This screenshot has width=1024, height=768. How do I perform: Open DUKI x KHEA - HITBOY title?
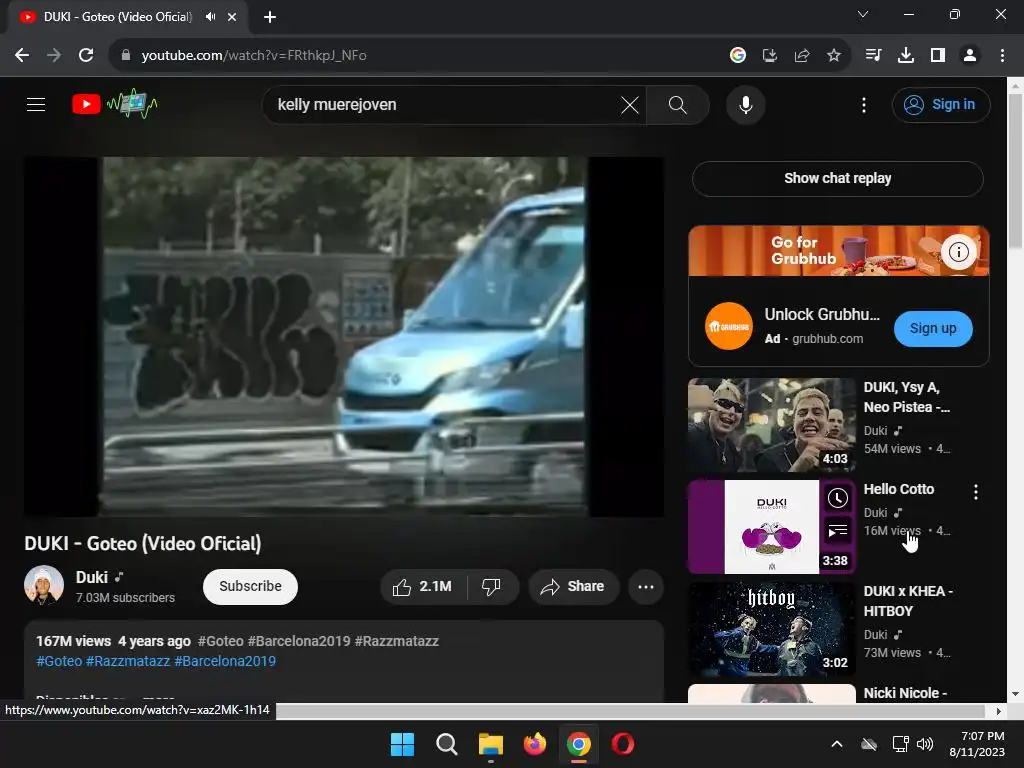tap(908, 601)
